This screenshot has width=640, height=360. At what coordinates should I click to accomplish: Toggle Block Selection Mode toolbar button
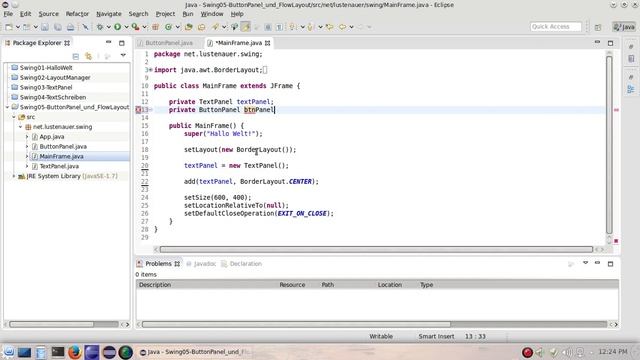(268, 27)
